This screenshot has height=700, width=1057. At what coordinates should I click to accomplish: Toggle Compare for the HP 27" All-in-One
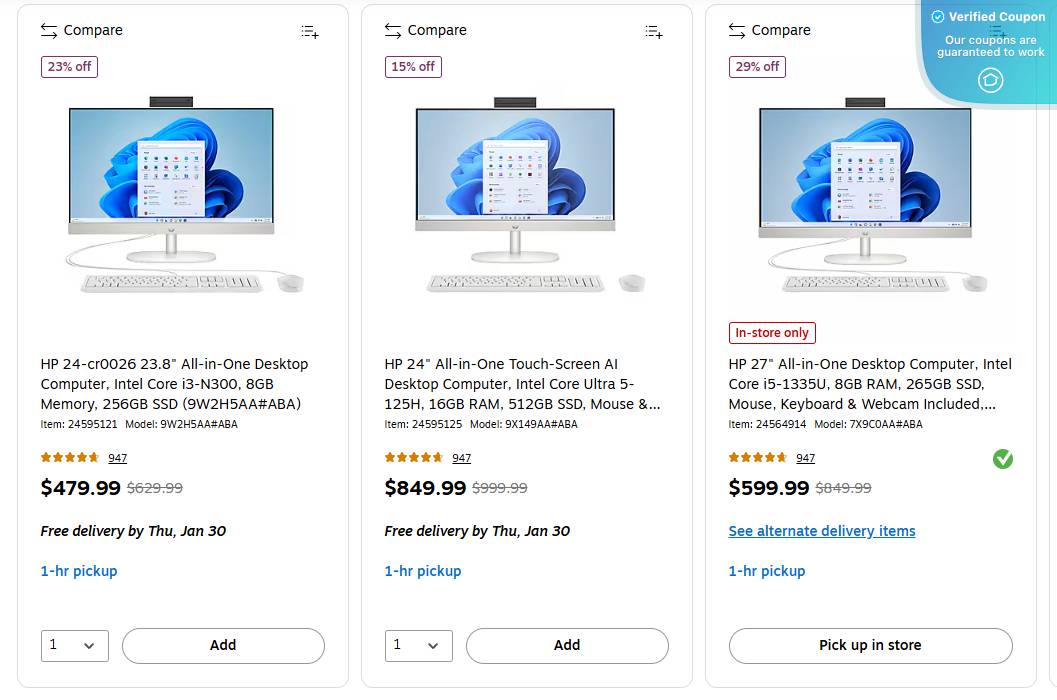[x=769, y=30]
